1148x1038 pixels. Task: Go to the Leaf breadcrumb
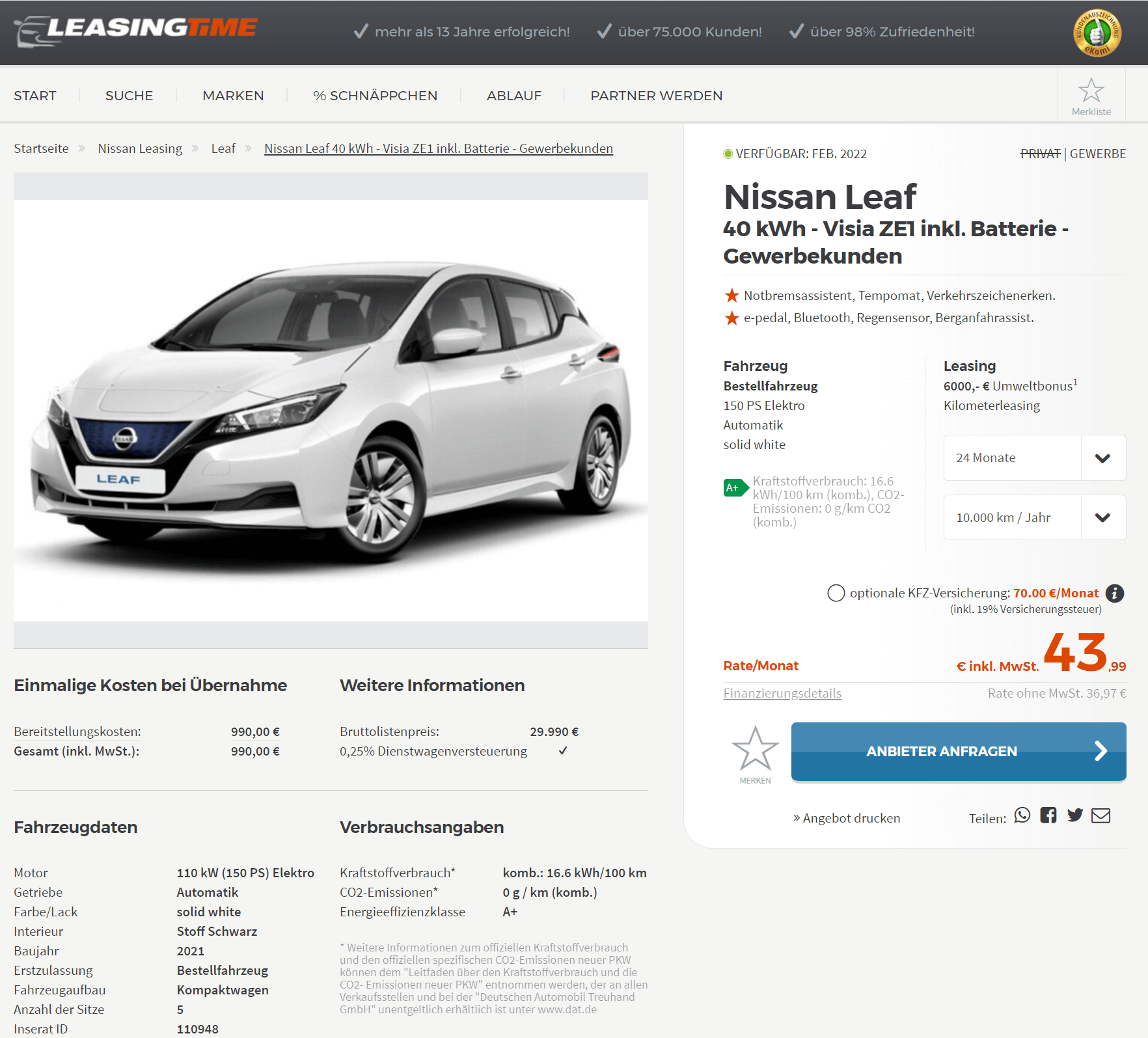223,148
